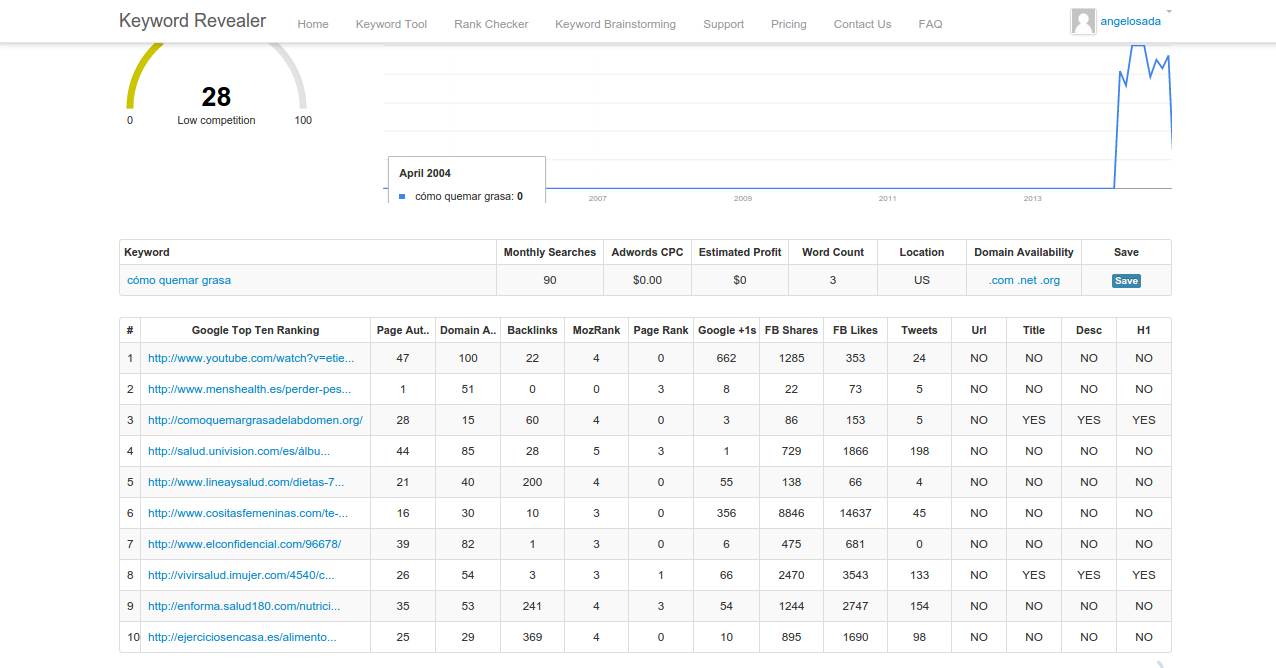1276x668 pixels.
Task: Click the Domain Authority column header
Action: 467,330
